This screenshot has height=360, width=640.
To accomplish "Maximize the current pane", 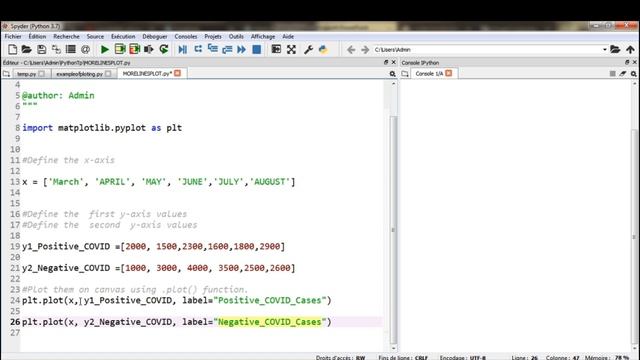I will point(276,49).
